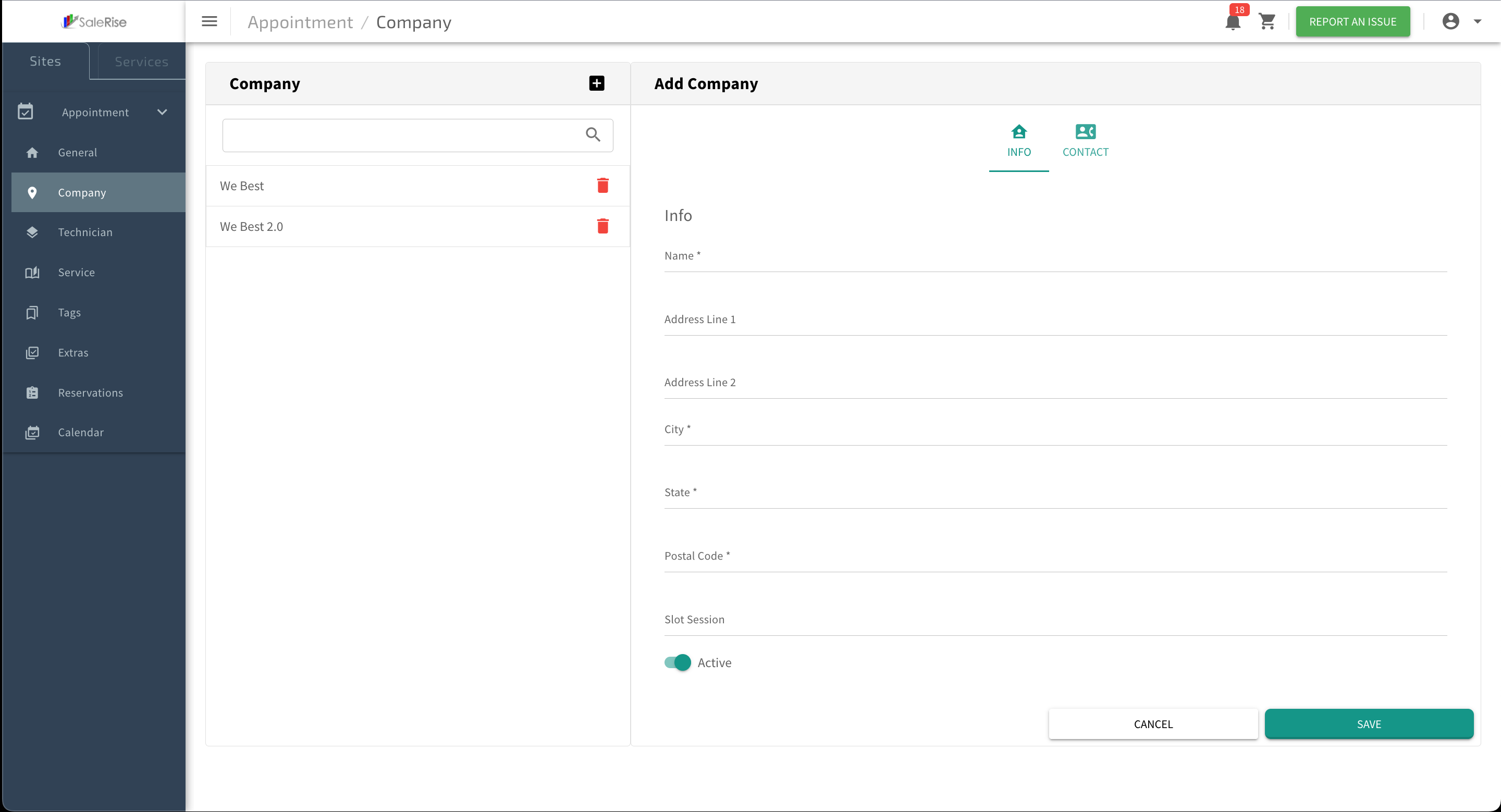Screen dimensions: 1501x812
Task: Toggle the Active switch off
Action: 677,663
